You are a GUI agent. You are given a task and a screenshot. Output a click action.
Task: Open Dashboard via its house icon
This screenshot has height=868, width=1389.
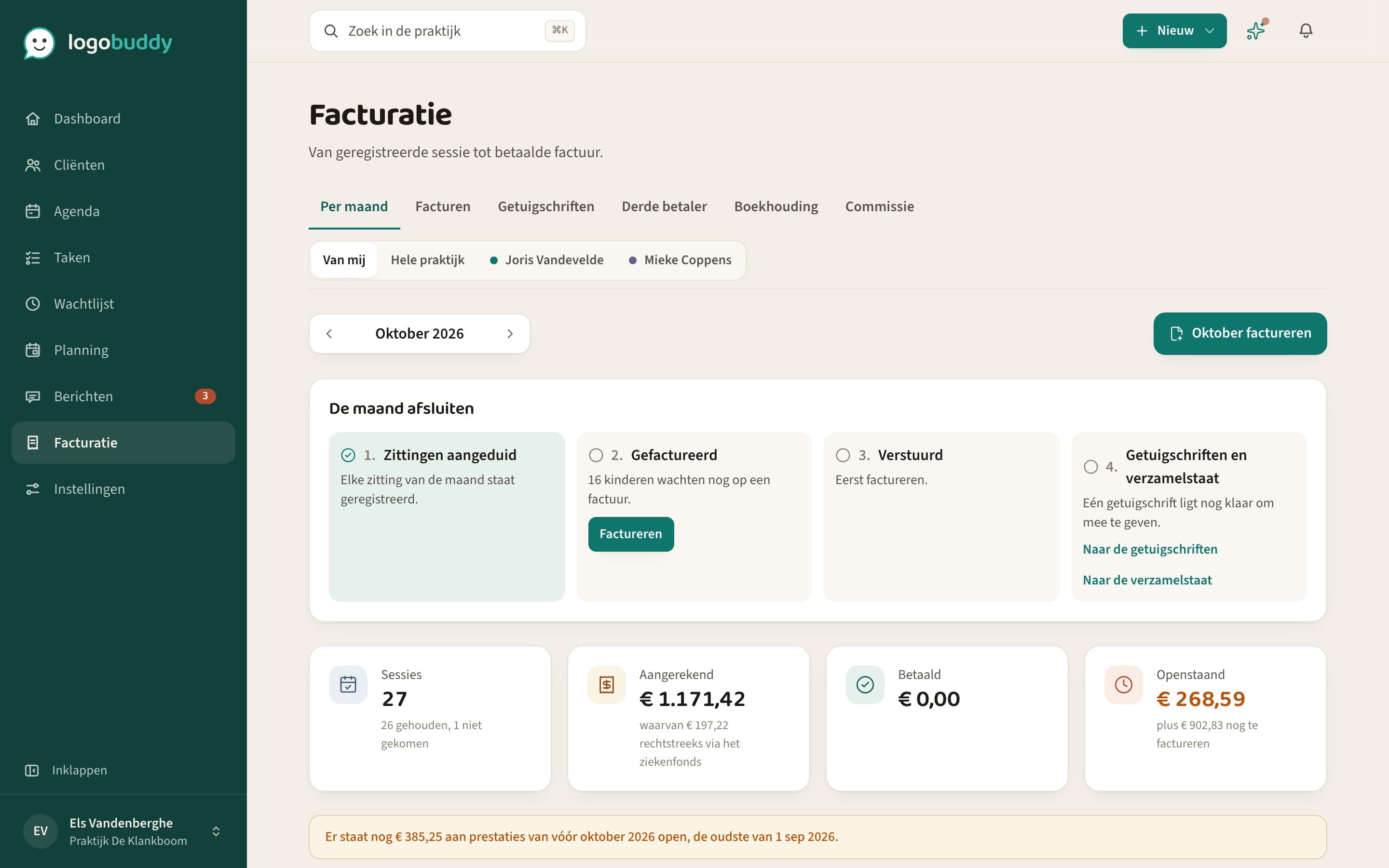click(33, 119)
